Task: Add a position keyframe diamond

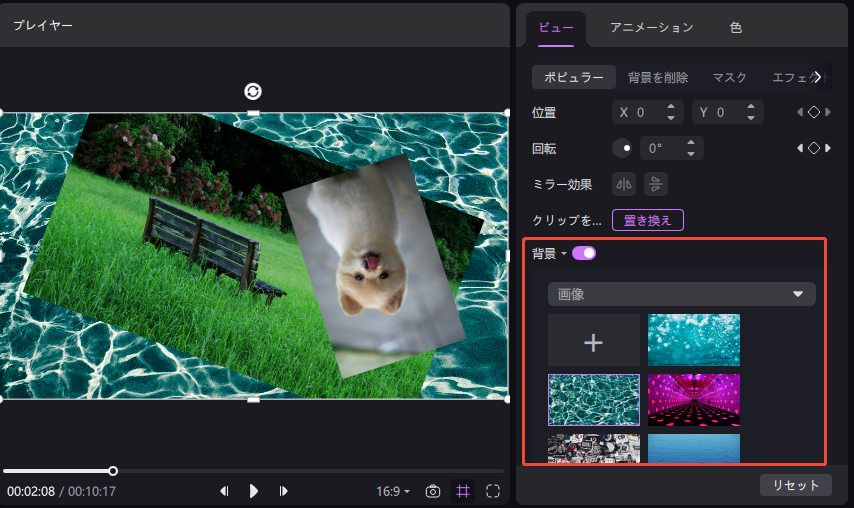Action: [814, 112]
